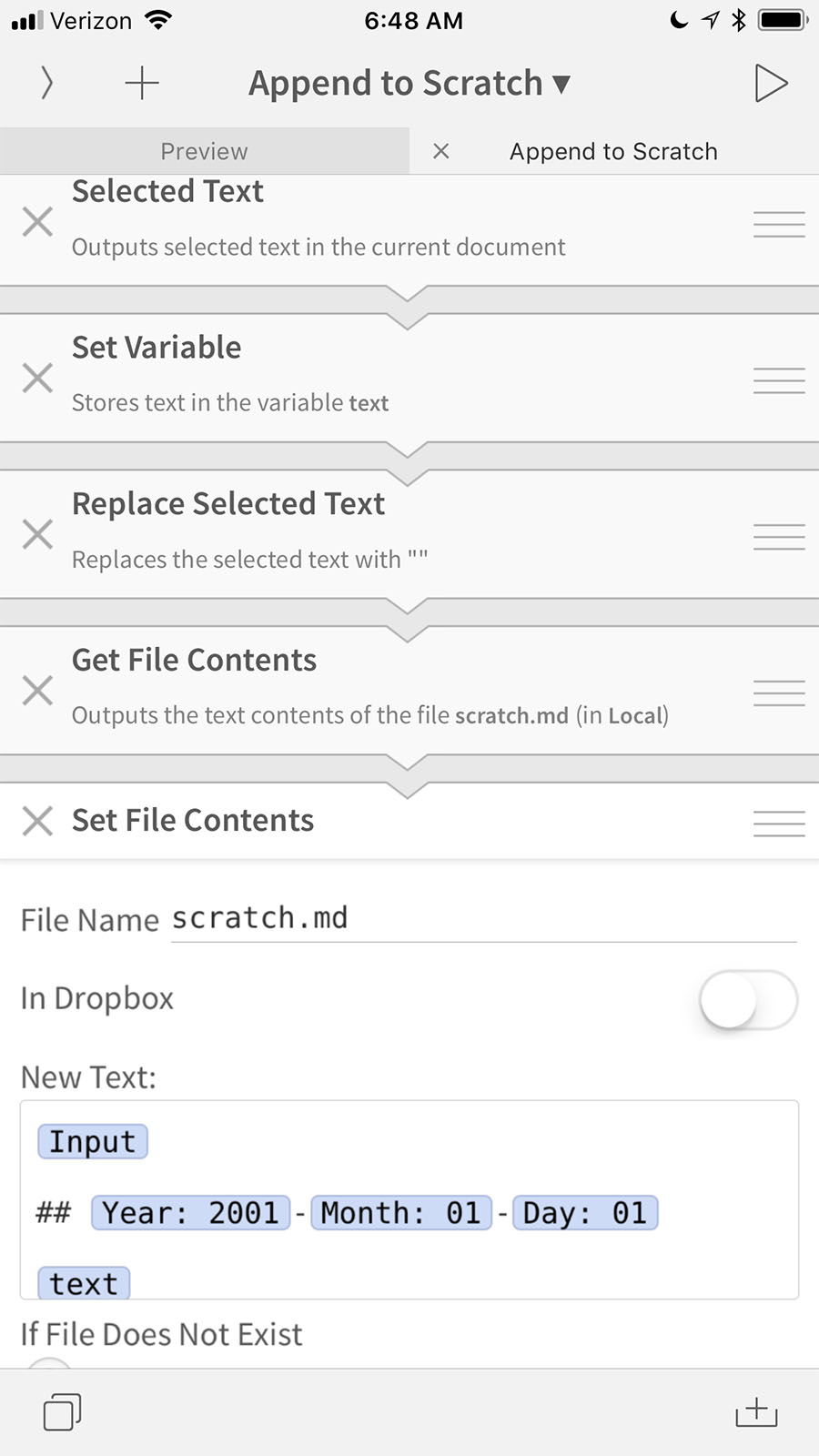The height and width of the screenshot is (1456, 819).
Task: Delete the Set File Contents action
Action: pyautogui.click(x=37, y=820)
